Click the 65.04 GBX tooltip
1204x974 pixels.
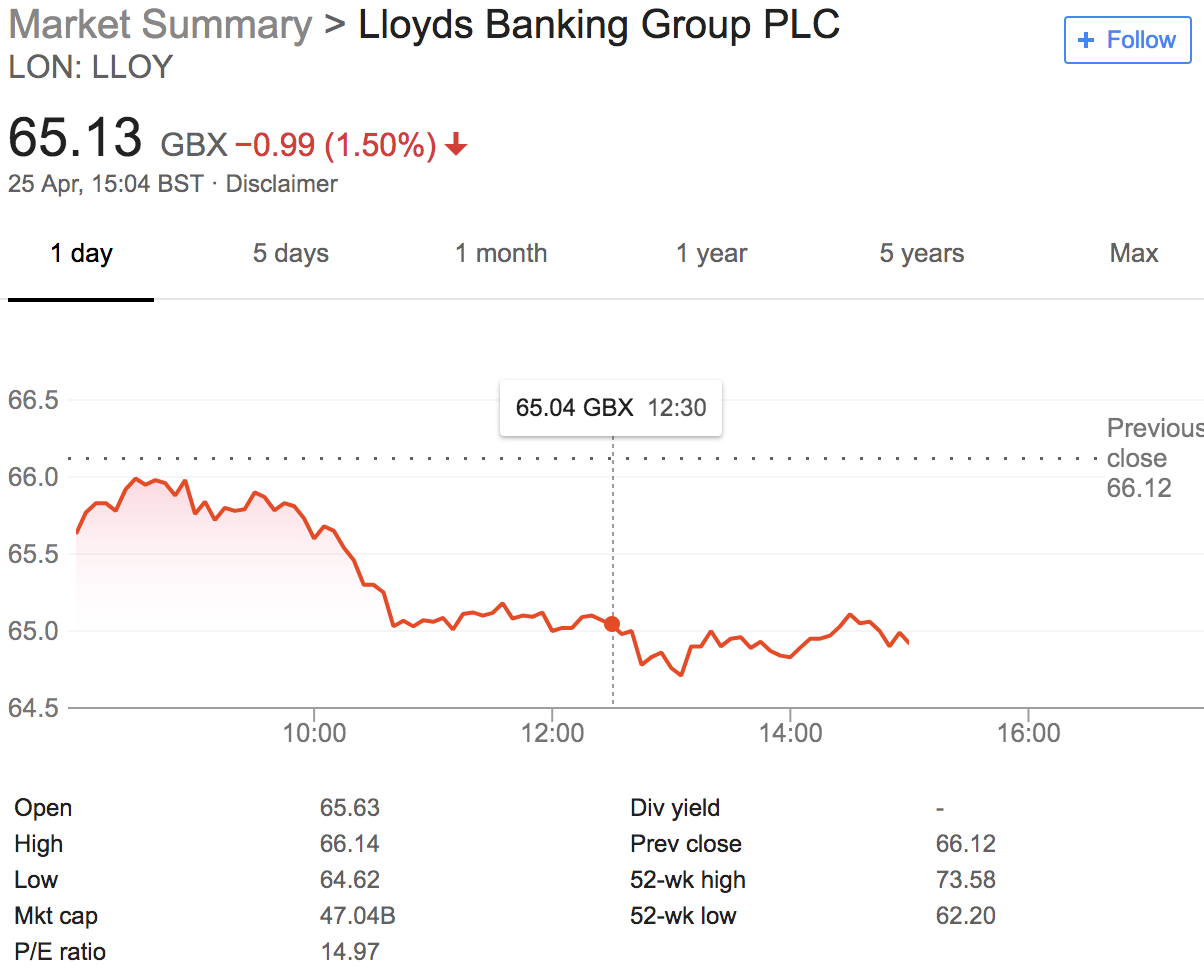pyautogui.click(x=611, y=407)
